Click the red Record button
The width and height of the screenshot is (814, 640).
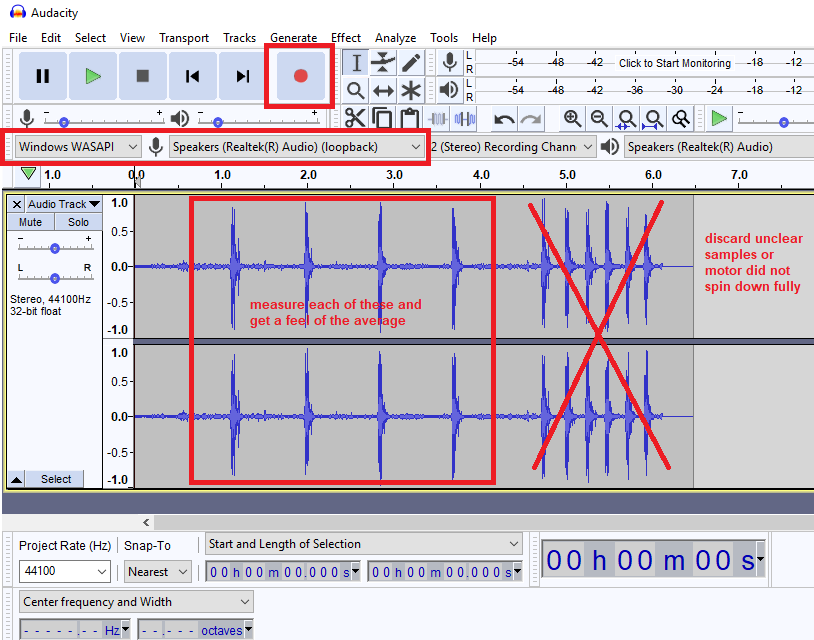pos(300,76)
